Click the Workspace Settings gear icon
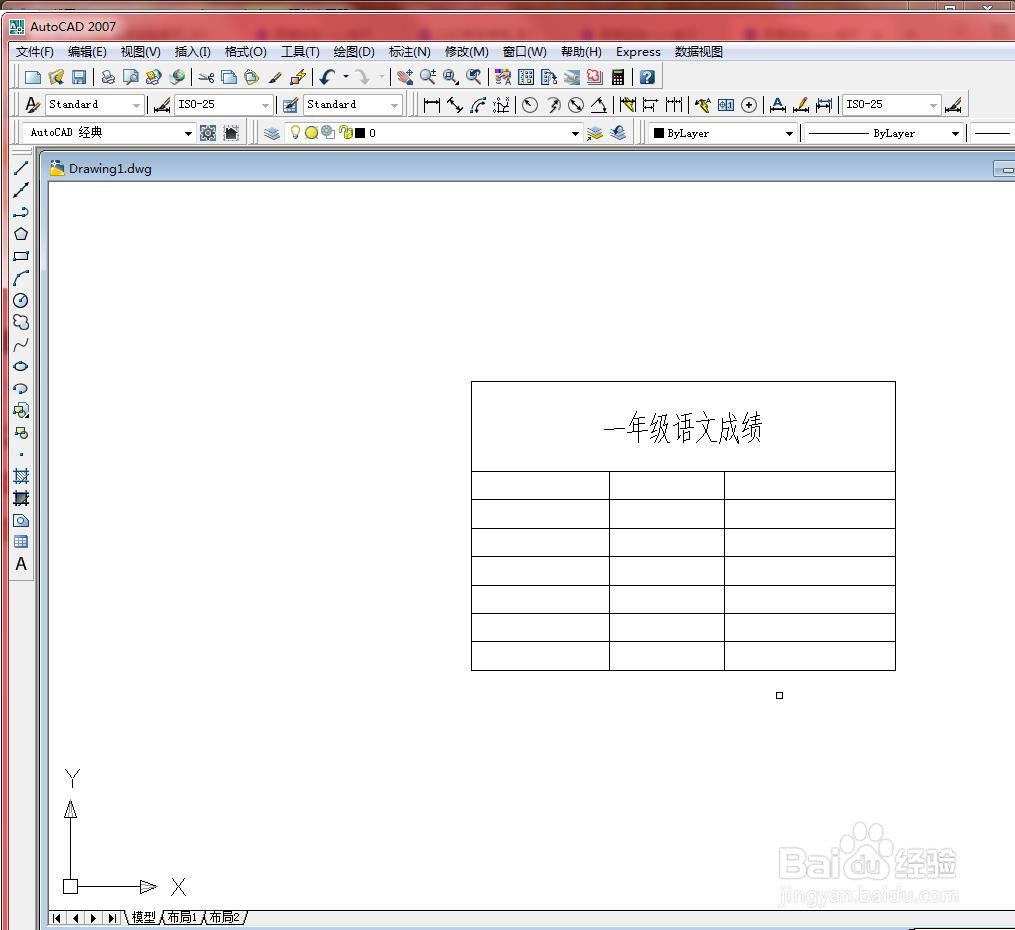 [208, 133]
